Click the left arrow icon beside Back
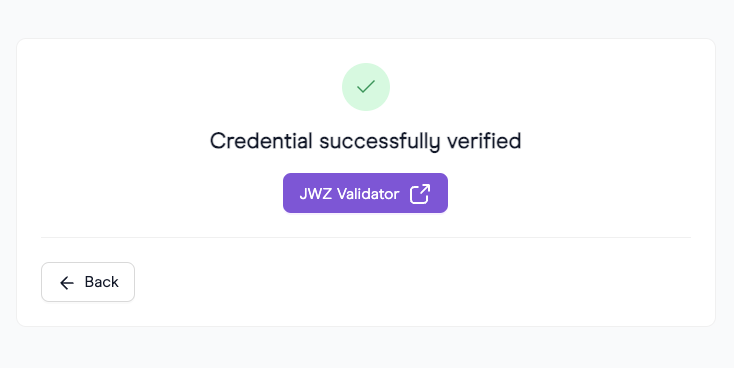This screenshot has height=368, width=734. click(66, 282)
